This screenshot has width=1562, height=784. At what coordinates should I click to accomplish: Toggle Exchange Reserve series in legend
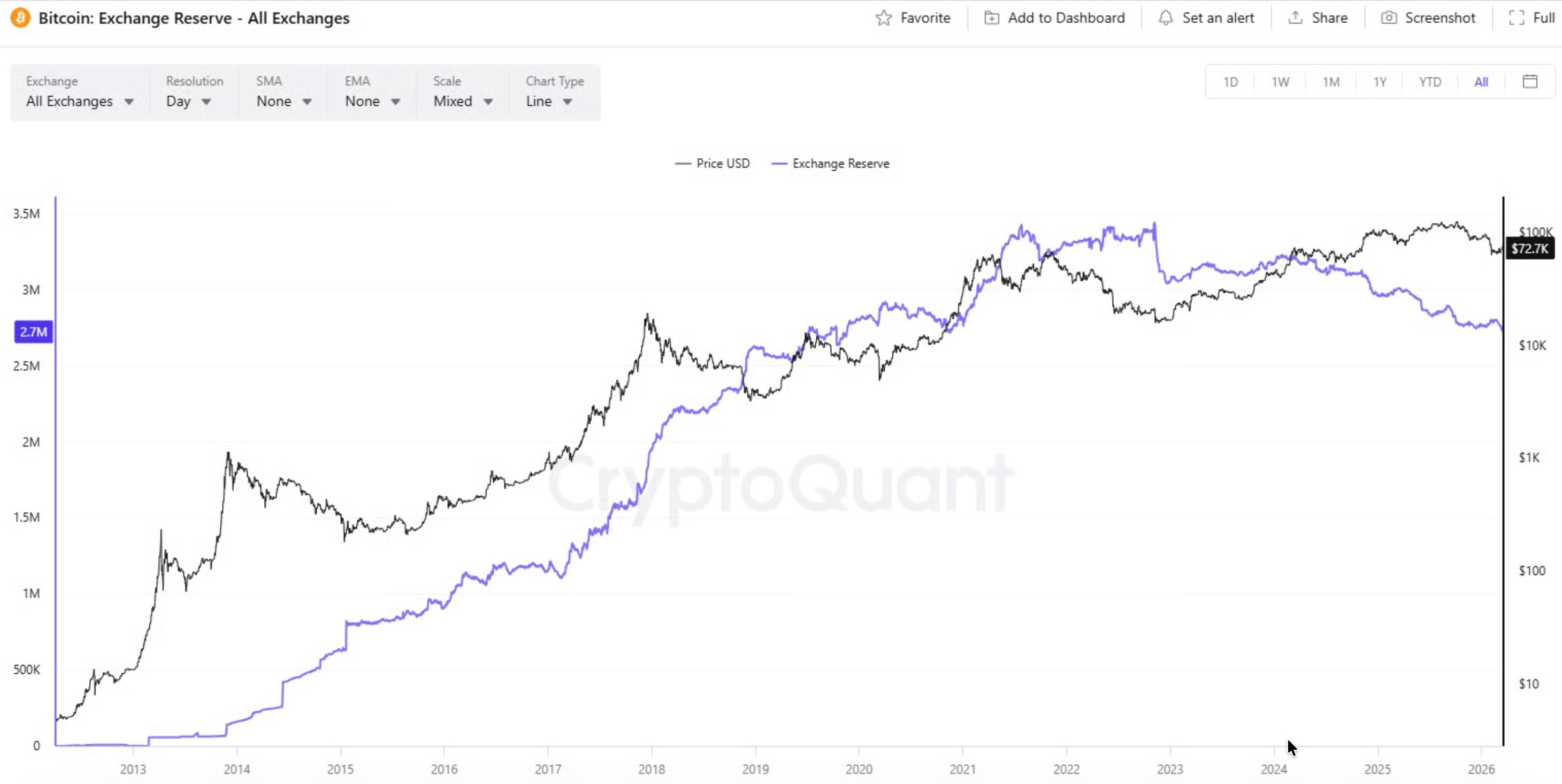tap(831, 163)
